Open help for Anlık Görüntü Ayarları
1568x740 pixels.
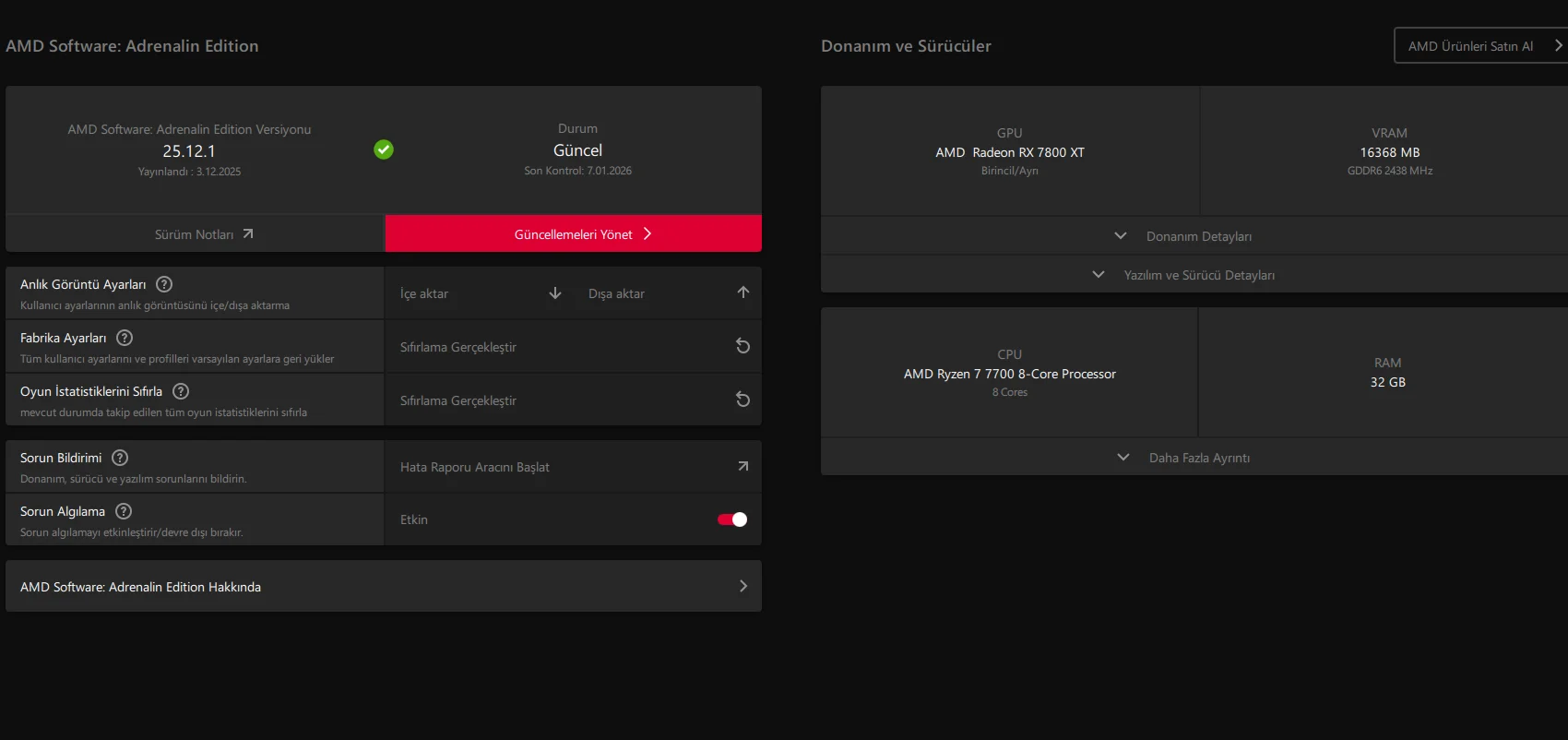pos(164,284)
